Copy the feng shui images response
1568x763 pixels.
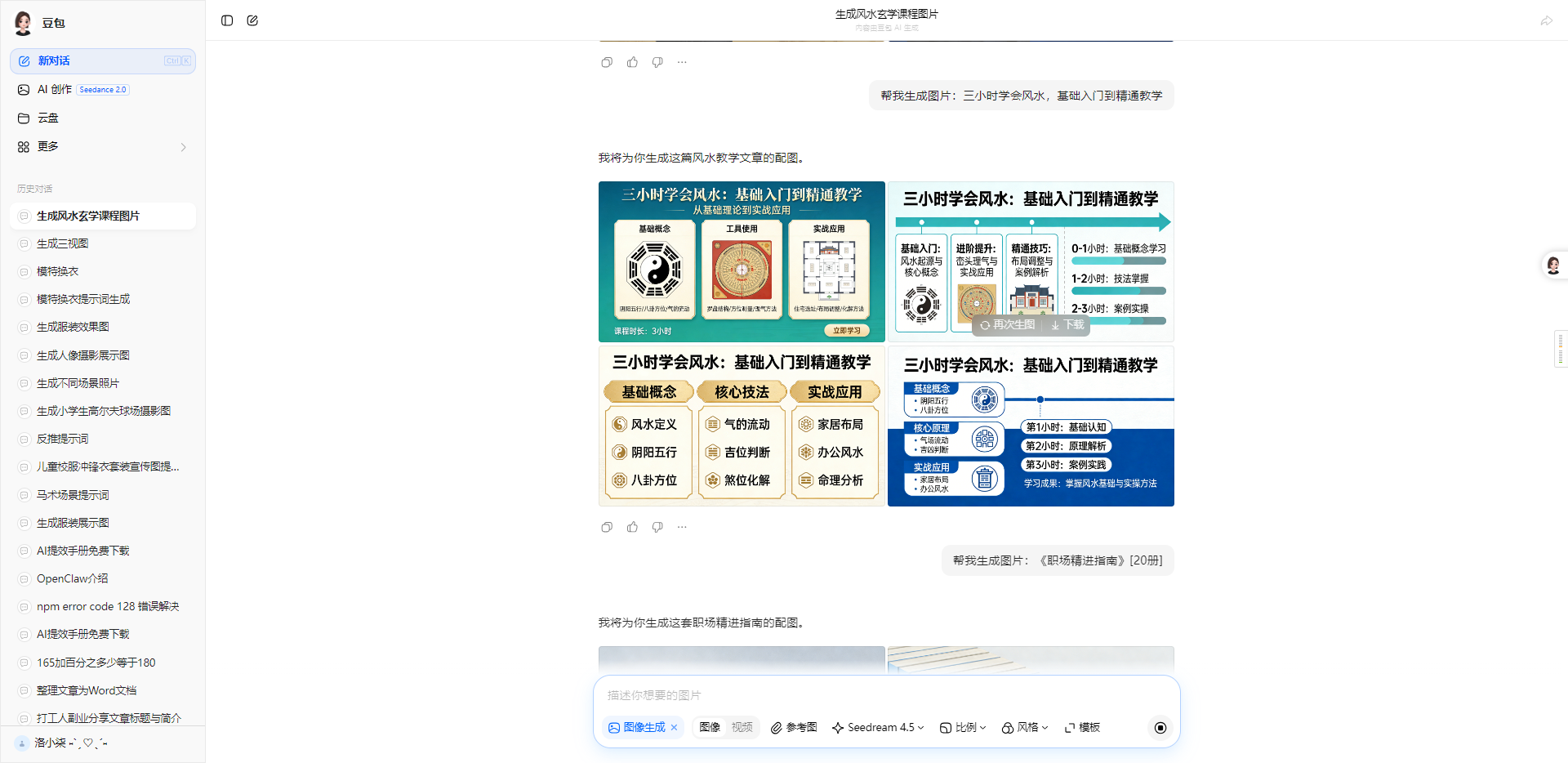(x=607, y=527)
